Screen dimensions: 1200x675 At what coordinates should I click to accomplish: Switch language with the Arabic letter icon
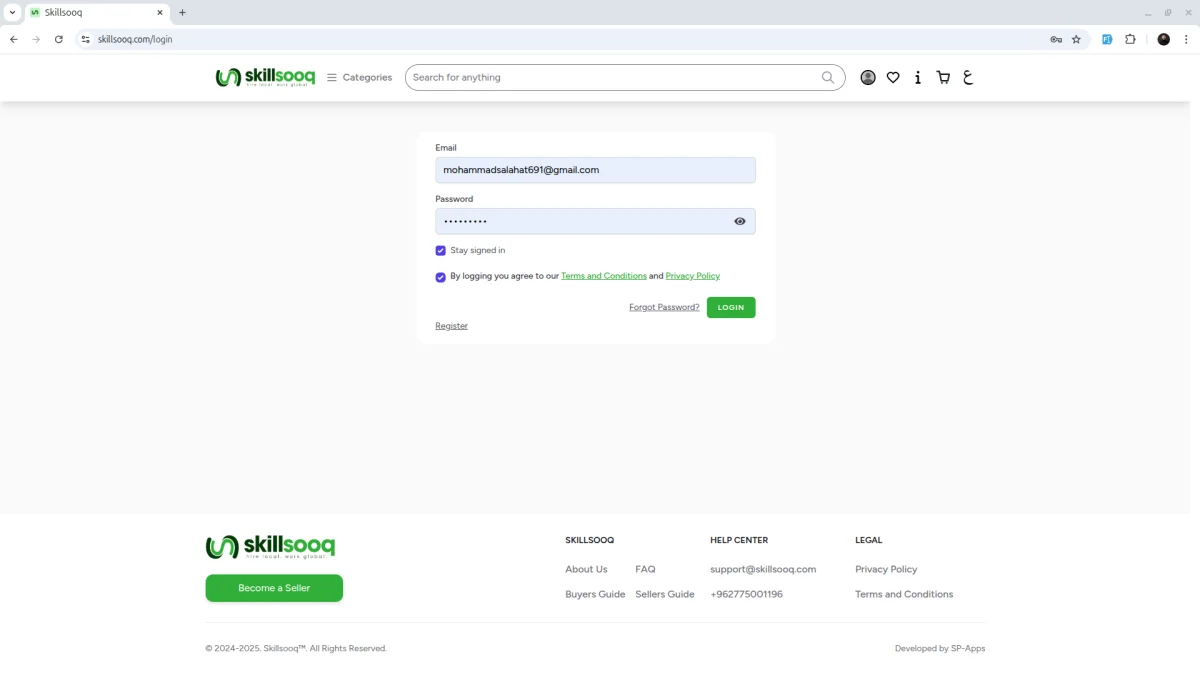[968, 77]
